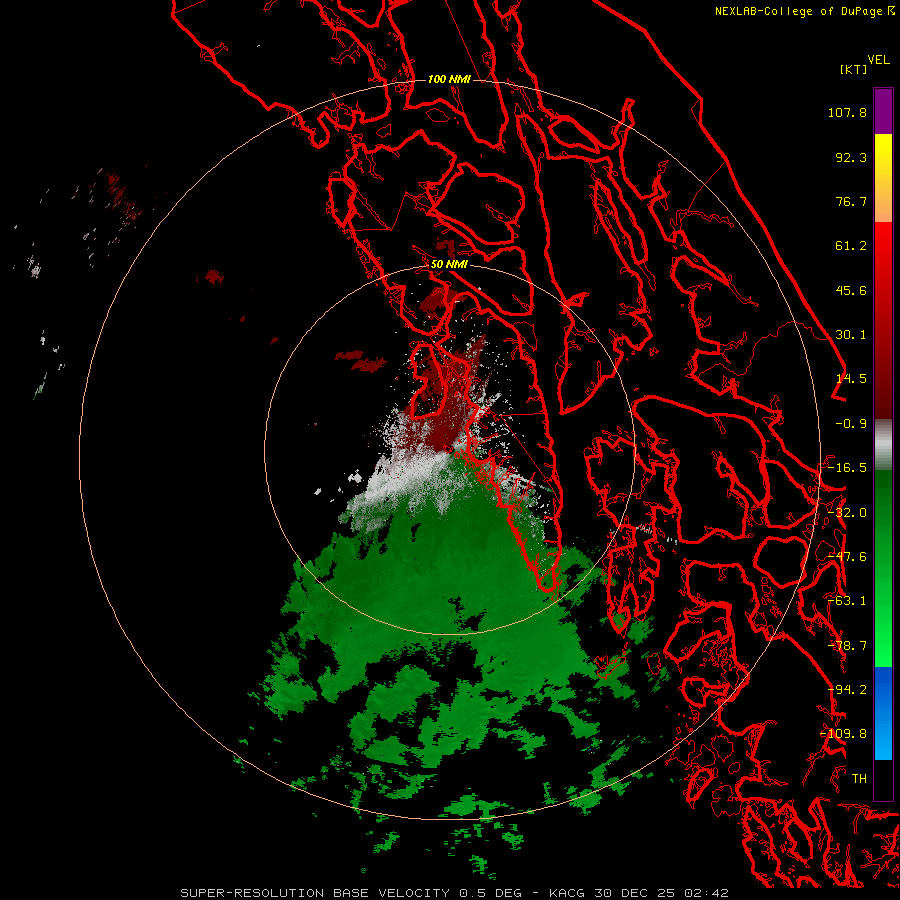Click the -32.0 legend value
This screenshot has width=900, height=900.
coord(847,513)
